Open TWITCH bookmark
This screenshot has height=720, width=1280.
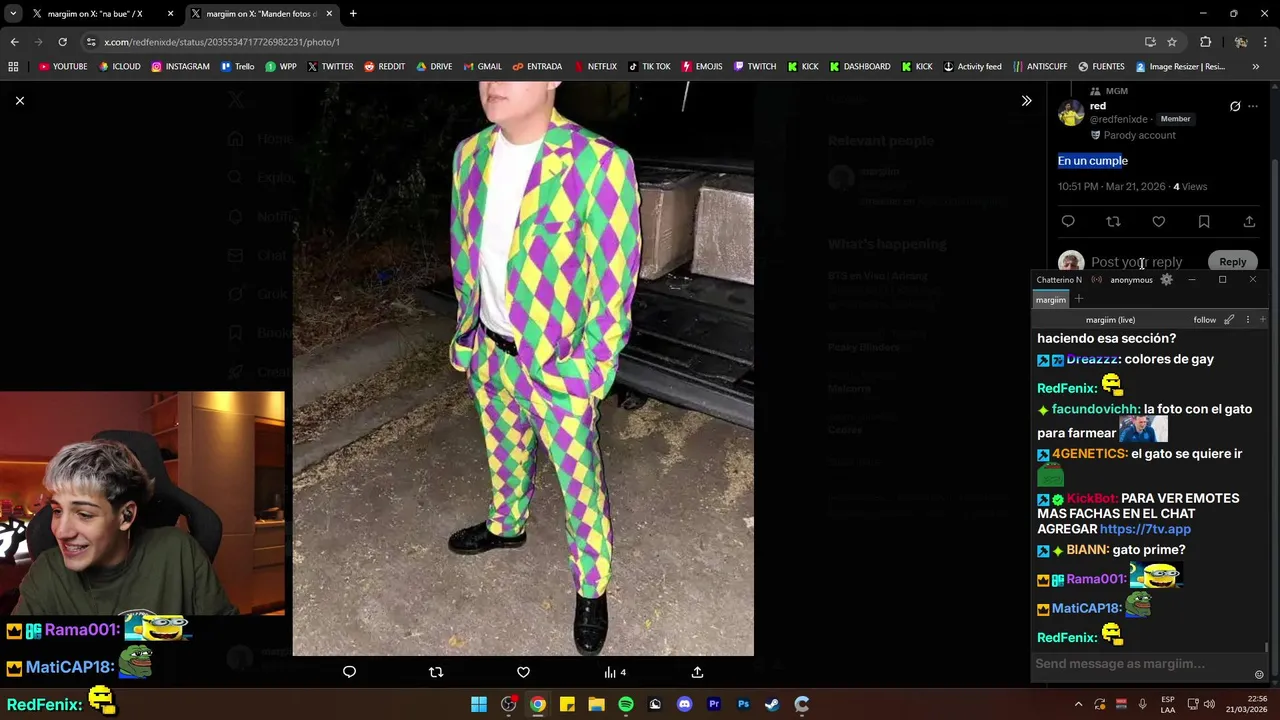point(754,67)
